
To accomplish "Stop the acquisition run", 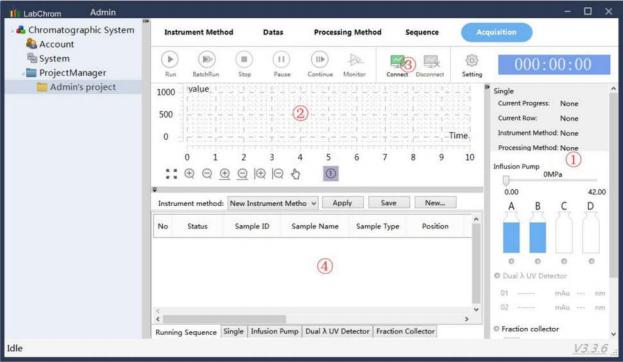I will [x=244, y=60].
